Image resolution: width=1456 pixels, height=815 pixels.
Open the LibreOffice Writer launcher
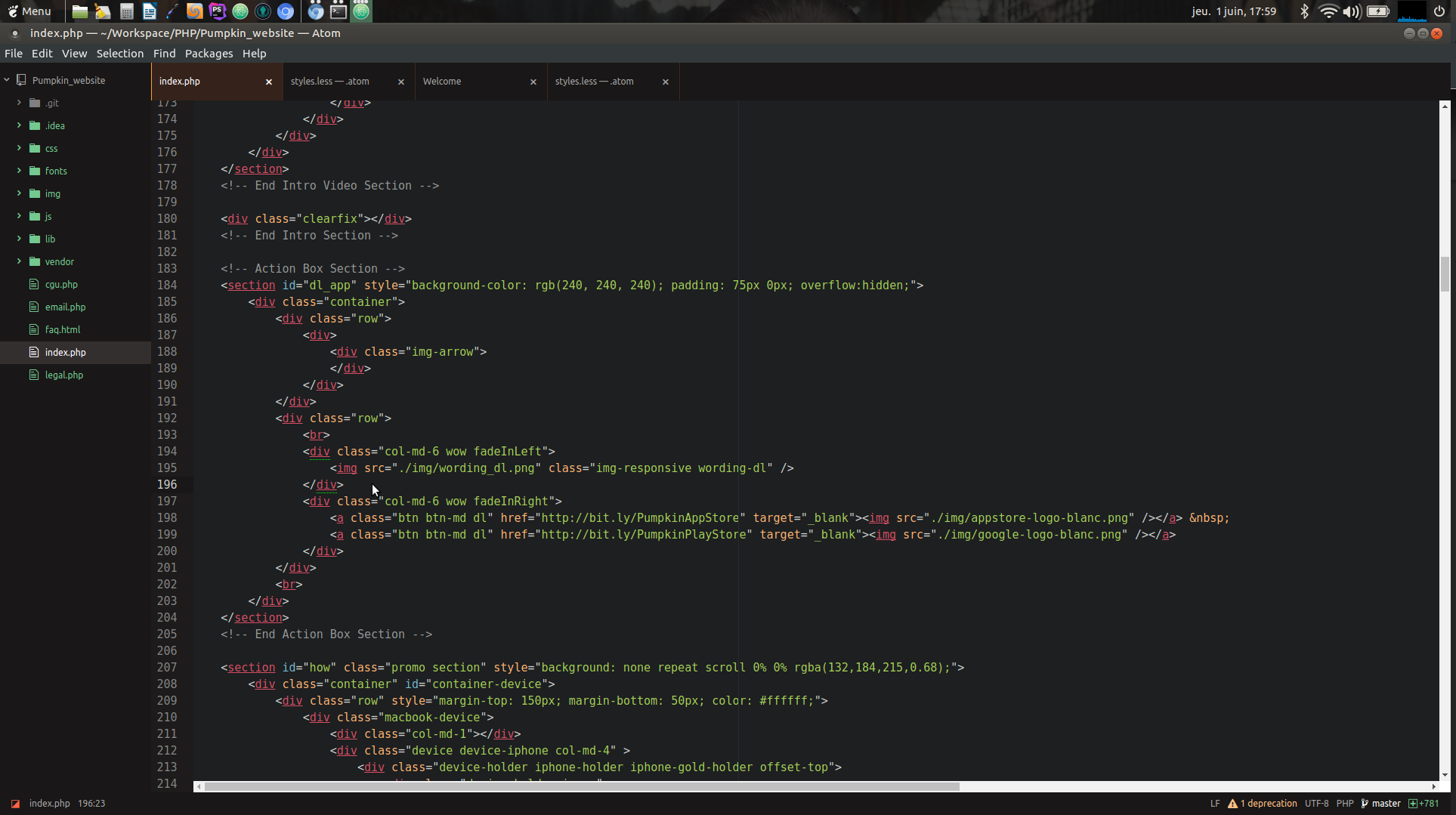click(x=149, y=11)
